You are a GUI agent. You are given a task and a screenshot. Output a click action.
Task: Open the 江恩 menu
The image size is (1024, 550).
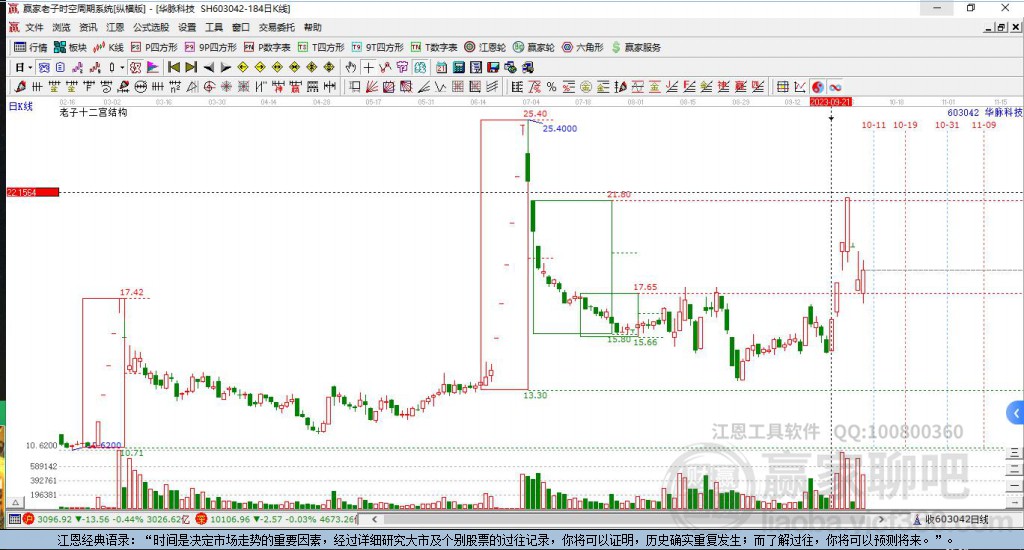(x=115, y=27)
